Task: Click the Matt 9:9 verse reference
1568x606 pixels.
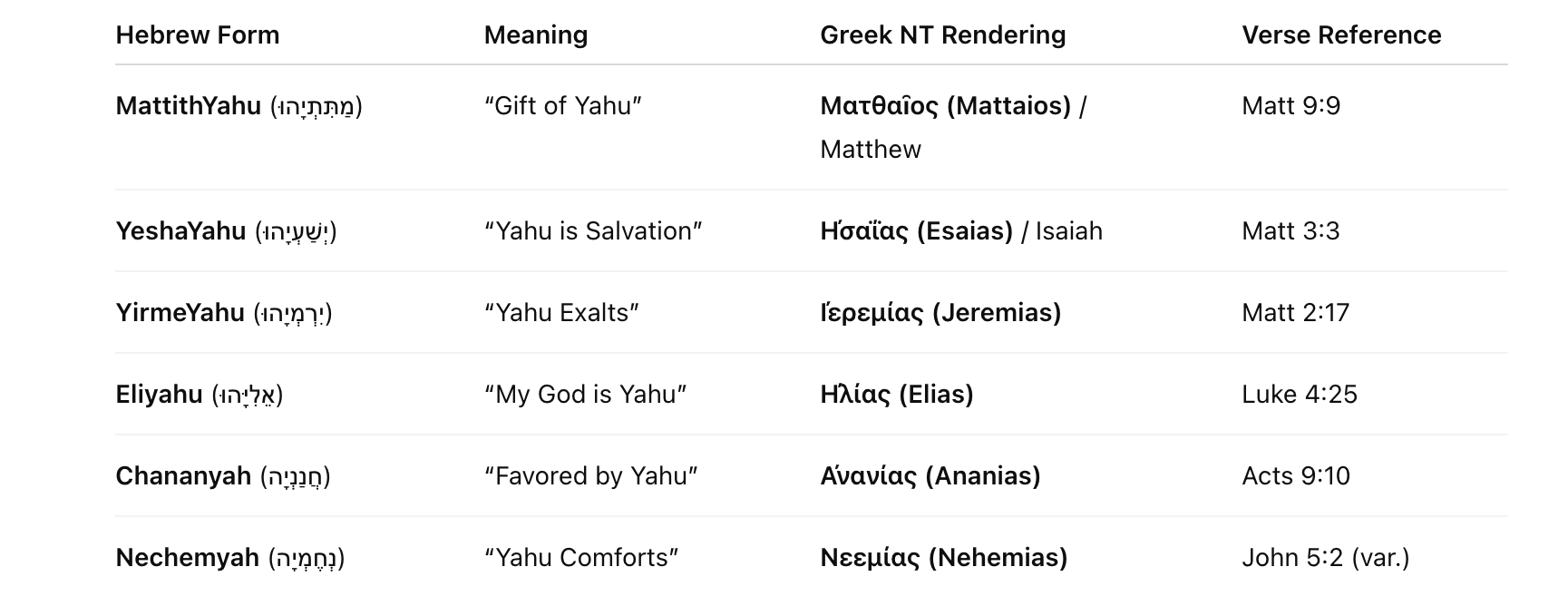Action: (1290, 106)
